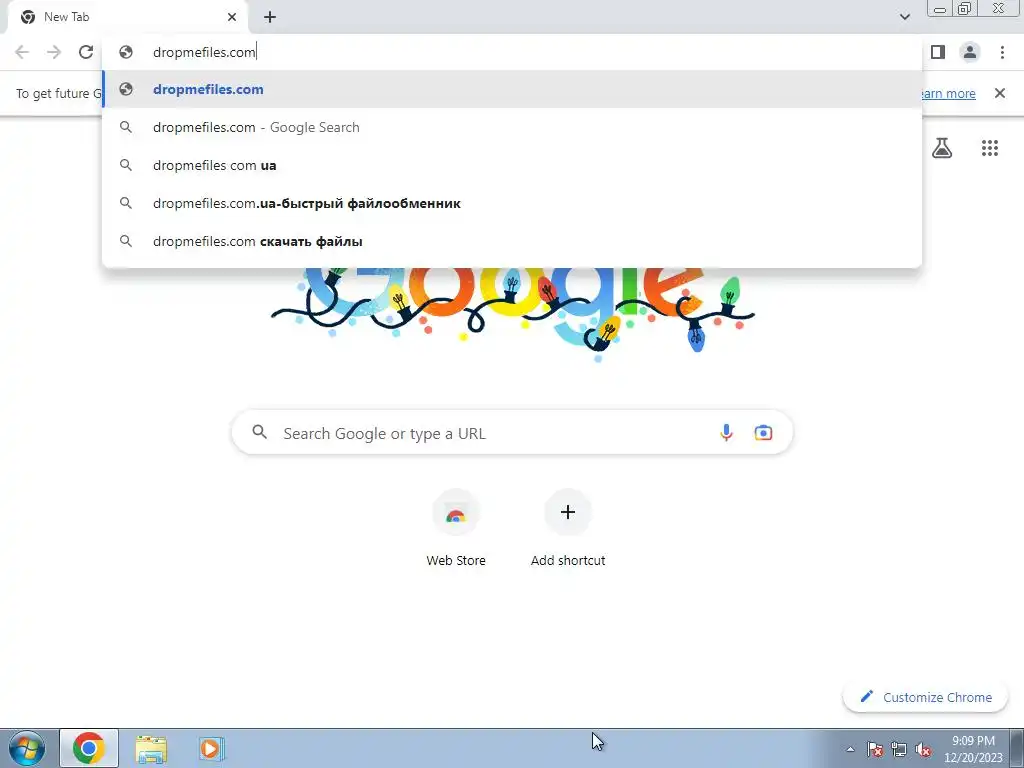The width and height of the screenshot is (1024, 768).
Task: Click the network tray icon
Action: [x=899, y=749]
